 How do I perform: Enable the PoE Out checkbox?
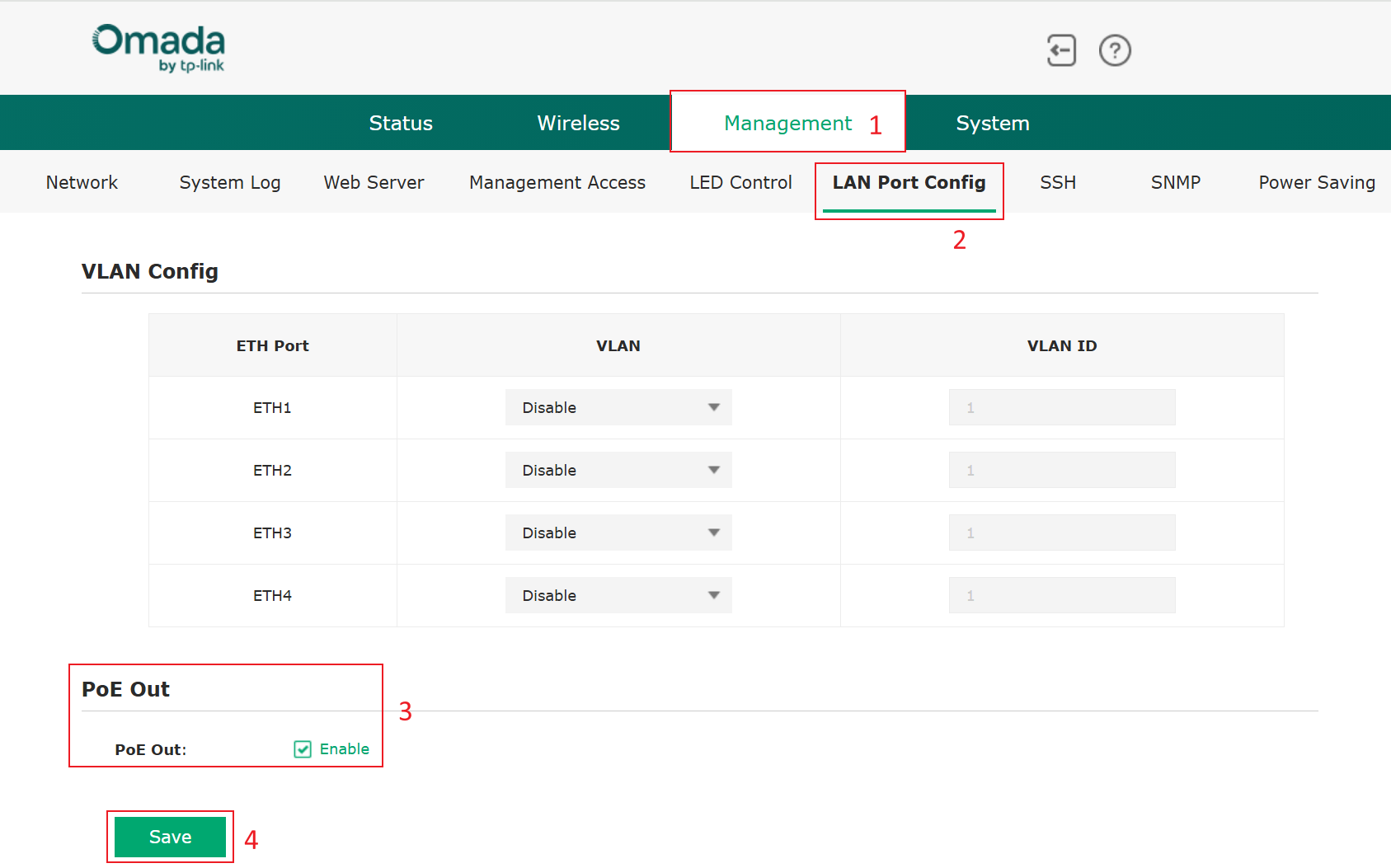tap(302, 748)
